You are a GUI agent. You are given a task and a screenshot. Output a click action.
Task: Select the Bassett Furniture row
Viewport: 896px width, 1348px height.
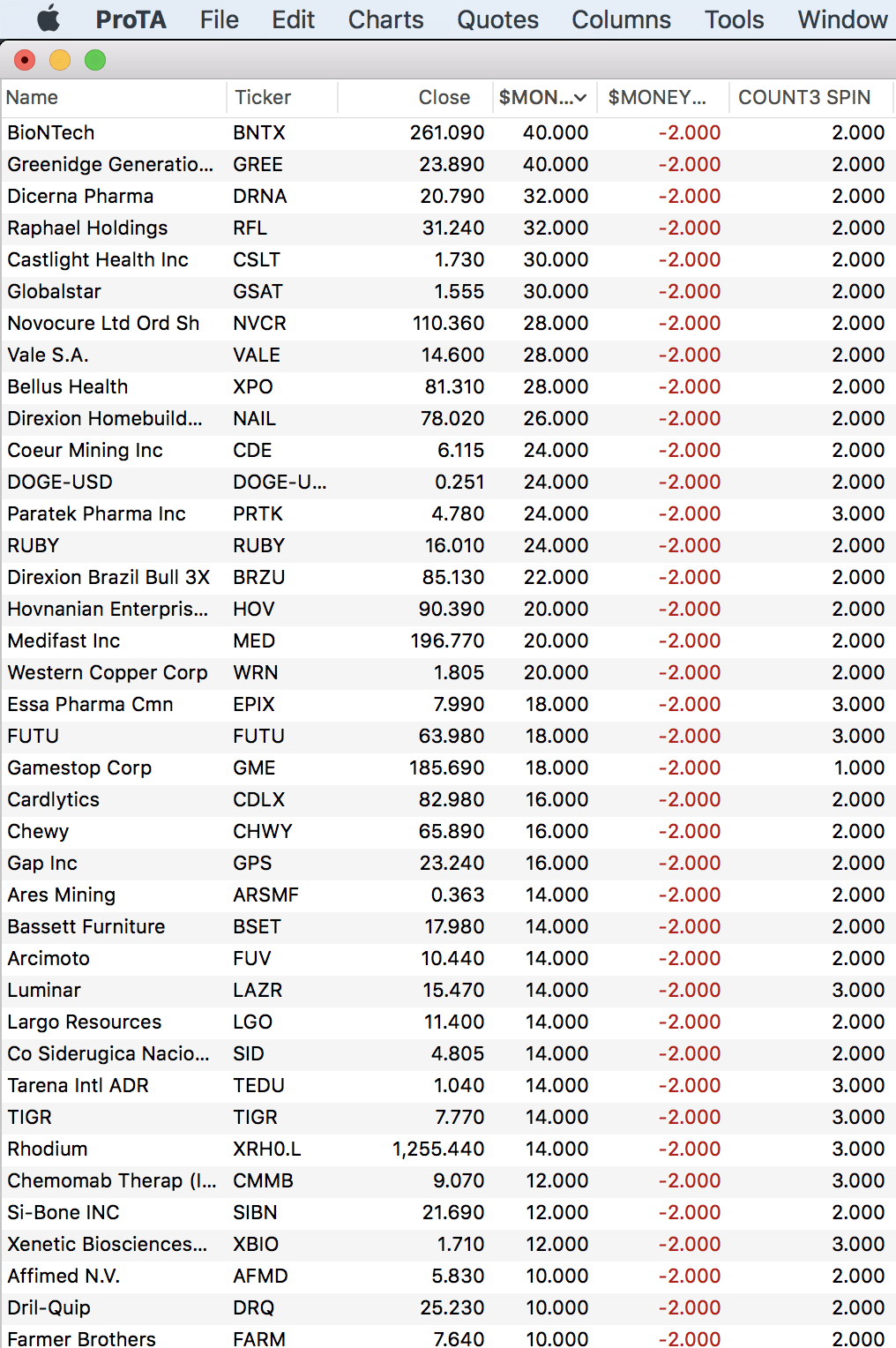click(x=448, y=926)
